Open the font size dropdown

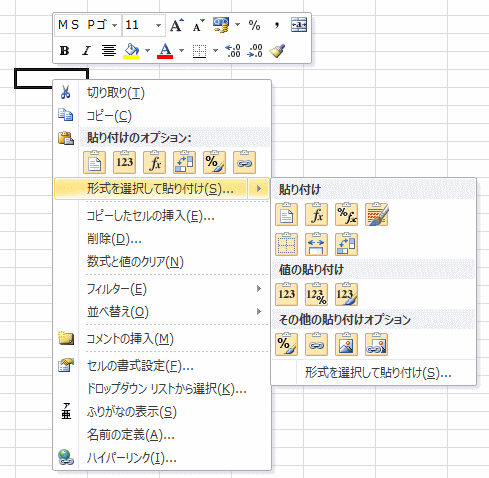point(159,25)
